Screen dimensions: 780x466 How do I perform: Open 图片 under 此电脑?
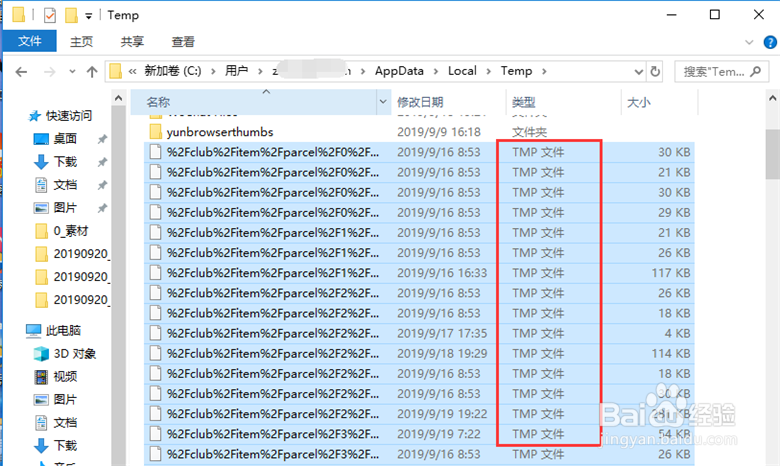coord(65,399)
